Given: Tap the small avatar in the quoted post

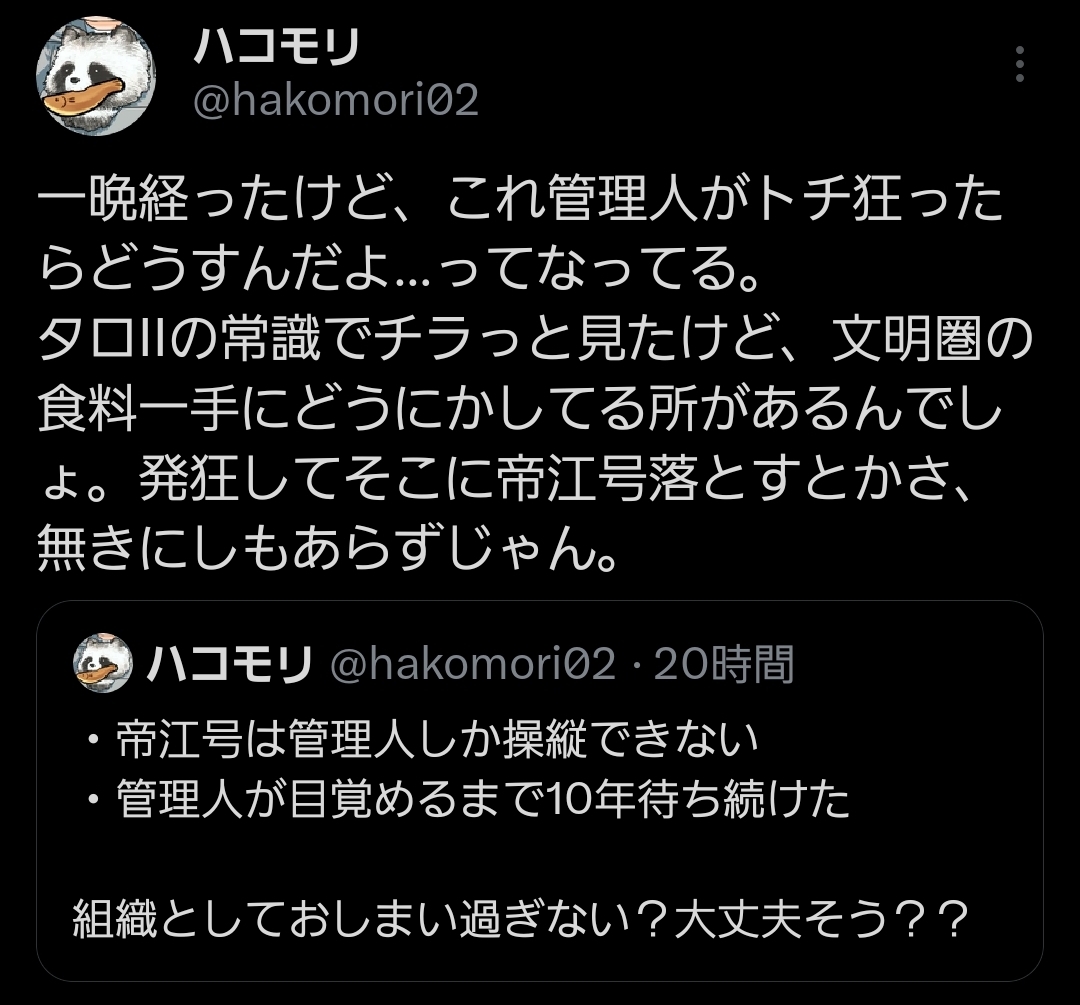Looking at the screenshot, I should pos(103,663).
